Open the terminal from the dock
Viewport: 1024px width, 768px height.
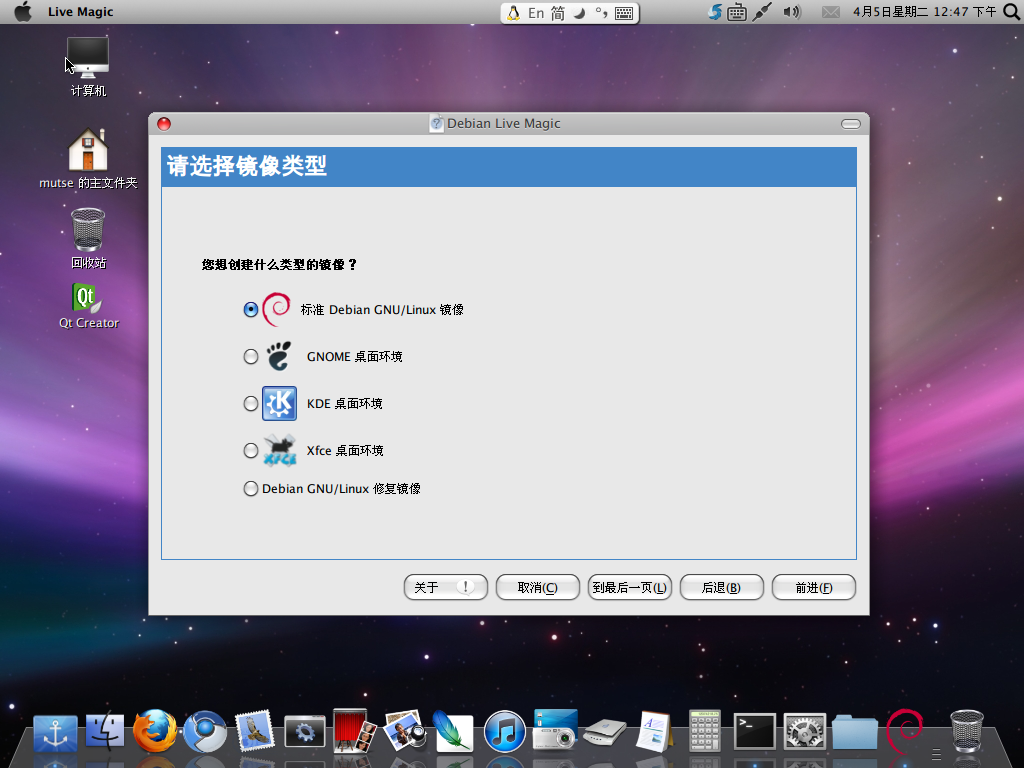pyautogui.click(x=754, y=731)
